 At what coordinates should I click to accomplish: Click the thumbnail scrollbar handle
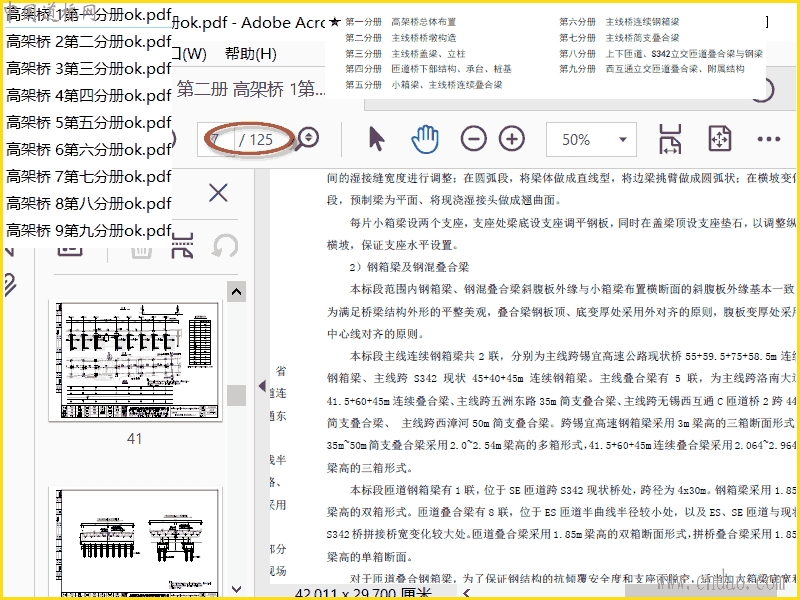pyautogui.click(x=236, y=395)
